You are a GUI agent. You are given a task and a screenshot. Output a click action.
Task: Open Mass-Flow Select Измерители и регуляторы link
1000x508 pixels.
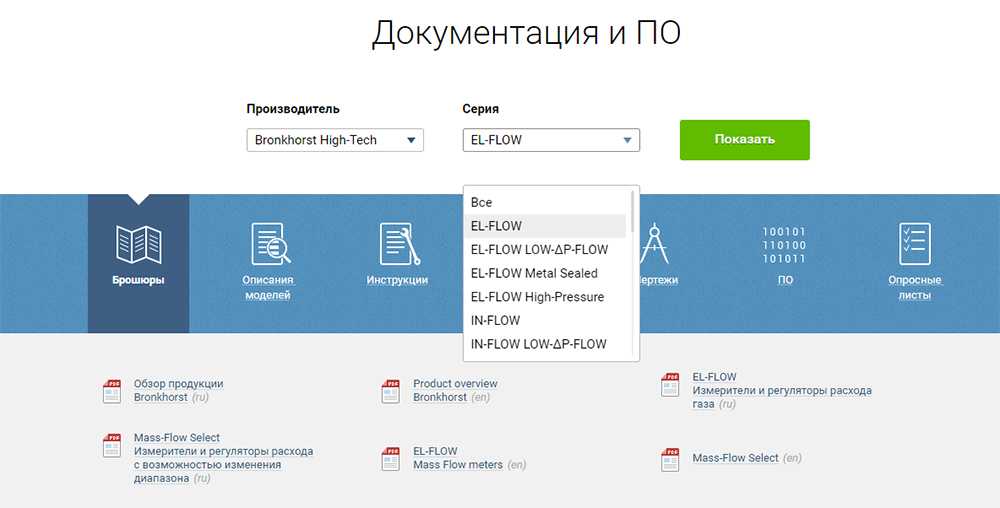pyautogui.click(x=223, y=458)
